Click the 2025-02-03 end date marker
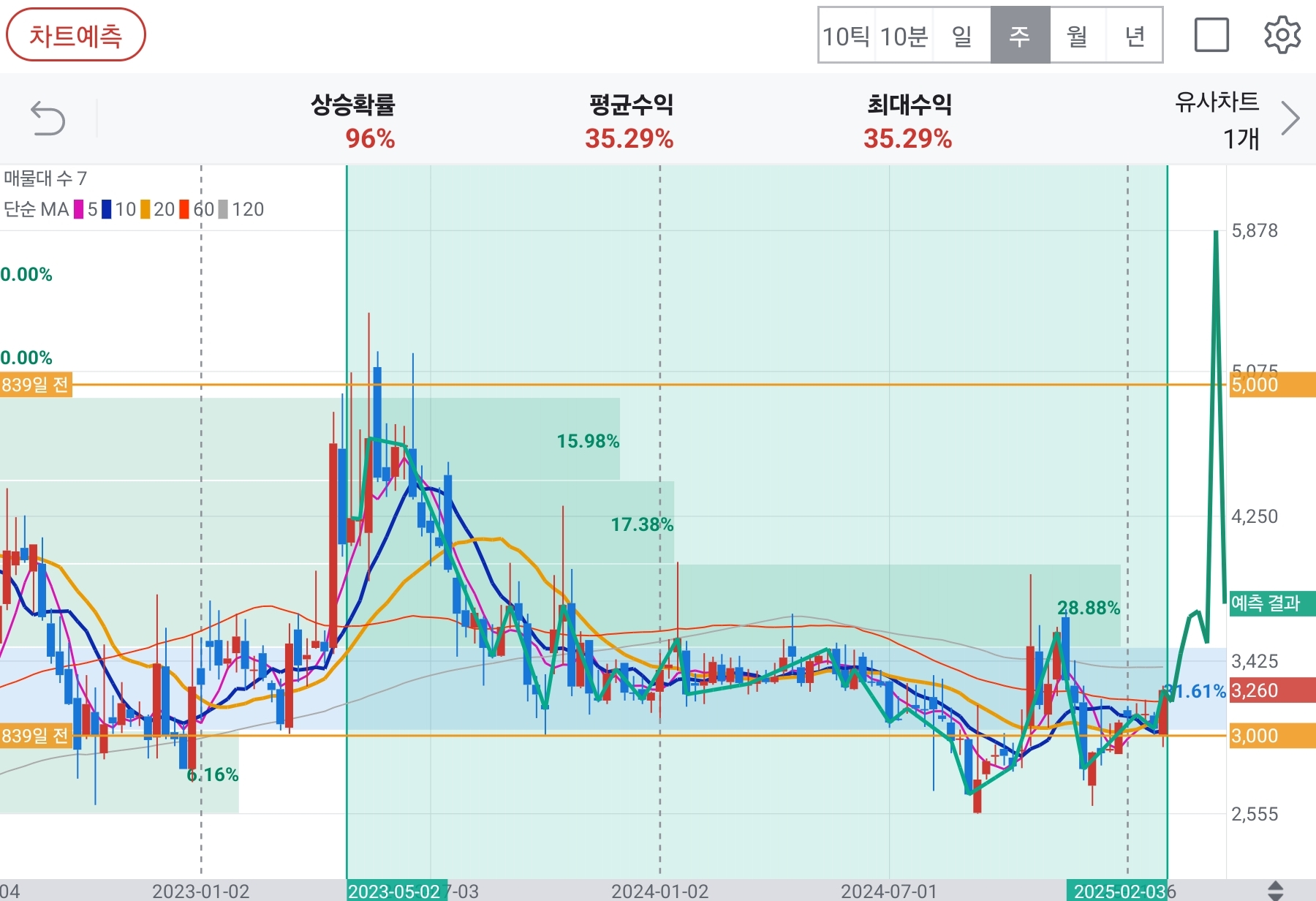This screenshot has width=1316, height=901. (x=1117, y=891)
